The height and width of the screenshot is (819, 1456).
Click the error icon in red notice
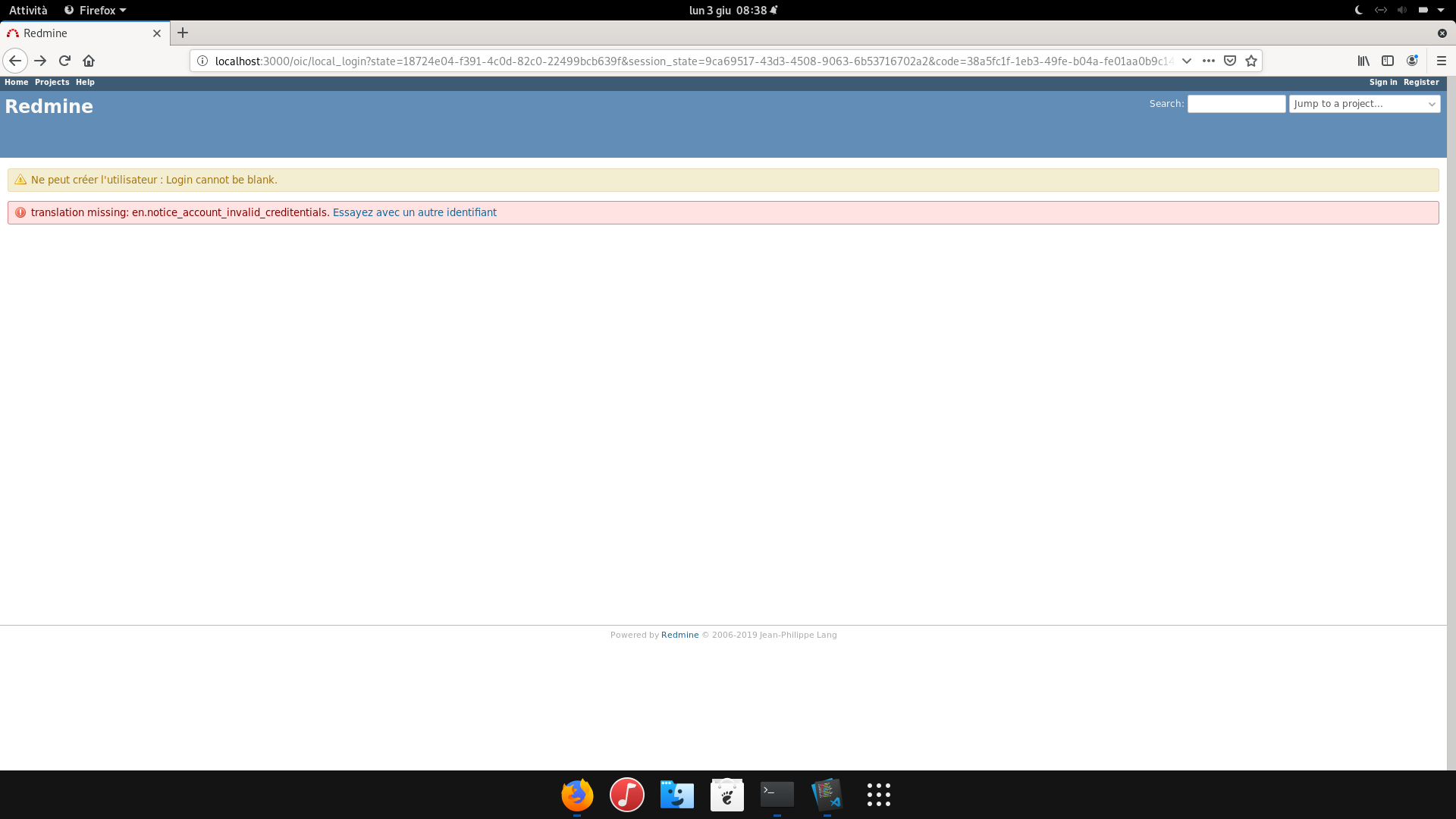coord(20,212)
